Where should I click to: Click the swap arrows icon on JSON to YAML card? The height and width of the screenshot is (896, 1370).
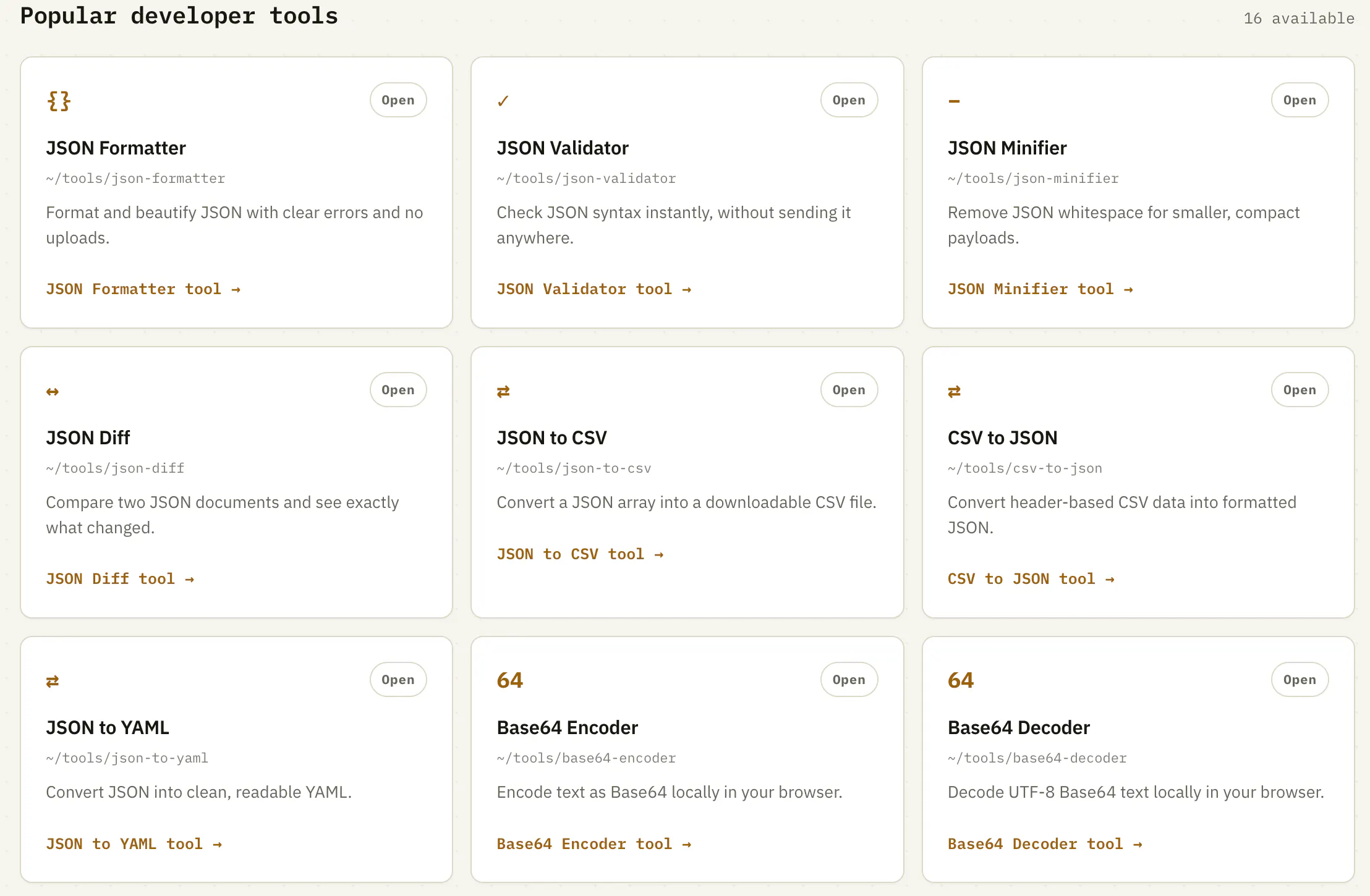(53, 681)
